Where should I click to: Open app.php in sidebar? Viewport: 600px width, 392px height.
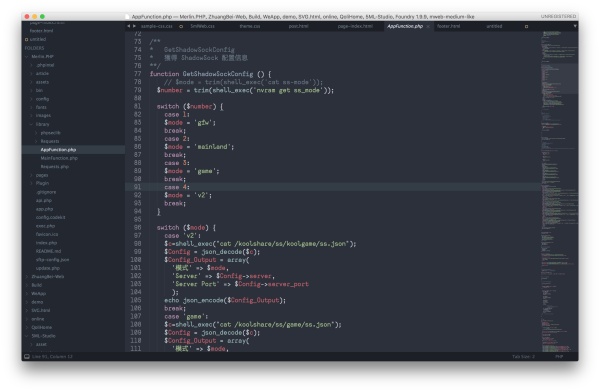point(44,209)
